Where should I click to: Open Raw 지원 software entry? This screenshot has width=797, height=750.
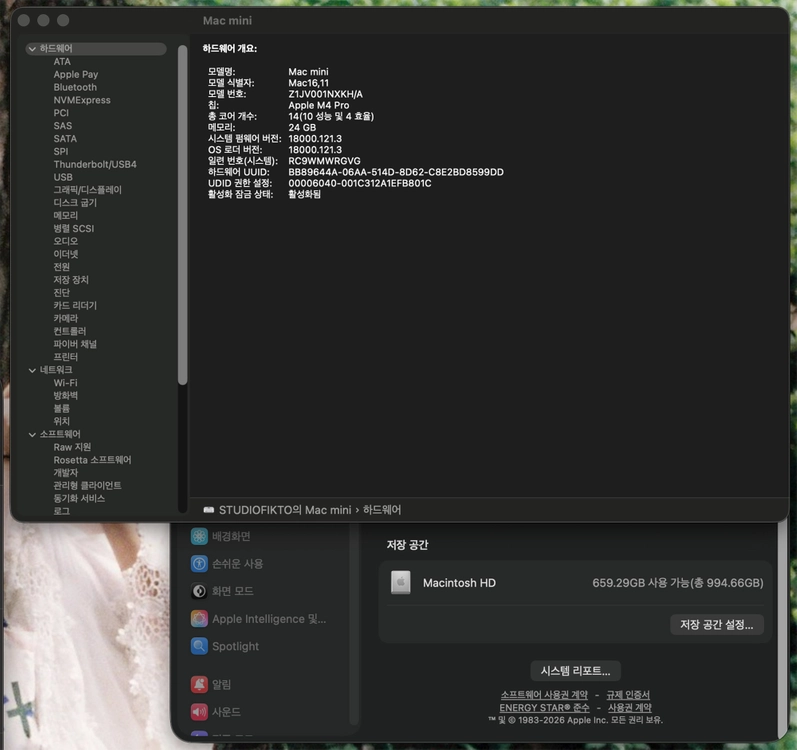72,447
